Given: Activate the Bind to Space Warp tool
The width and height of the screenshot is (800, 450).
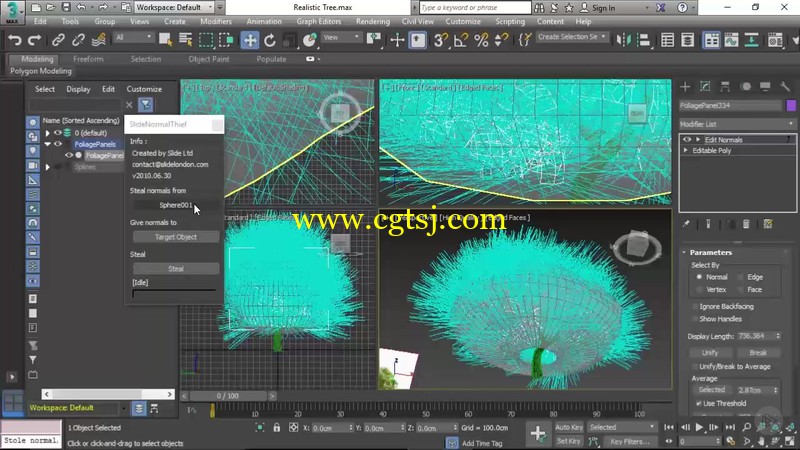Looking at the screenshot, I should click(98, 40).
